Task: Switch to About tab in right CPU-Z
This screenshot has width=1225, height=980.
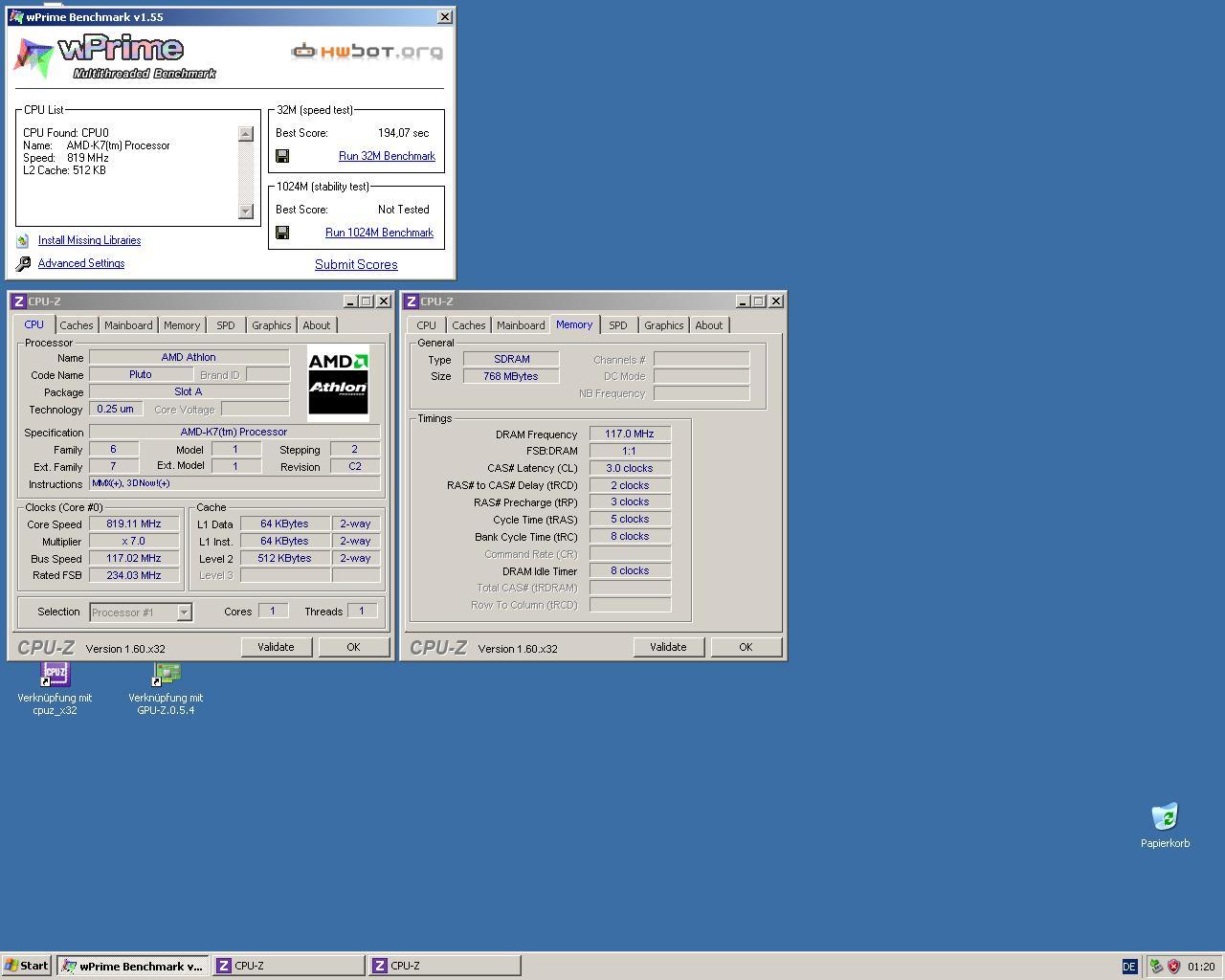Action: [709, 325]
